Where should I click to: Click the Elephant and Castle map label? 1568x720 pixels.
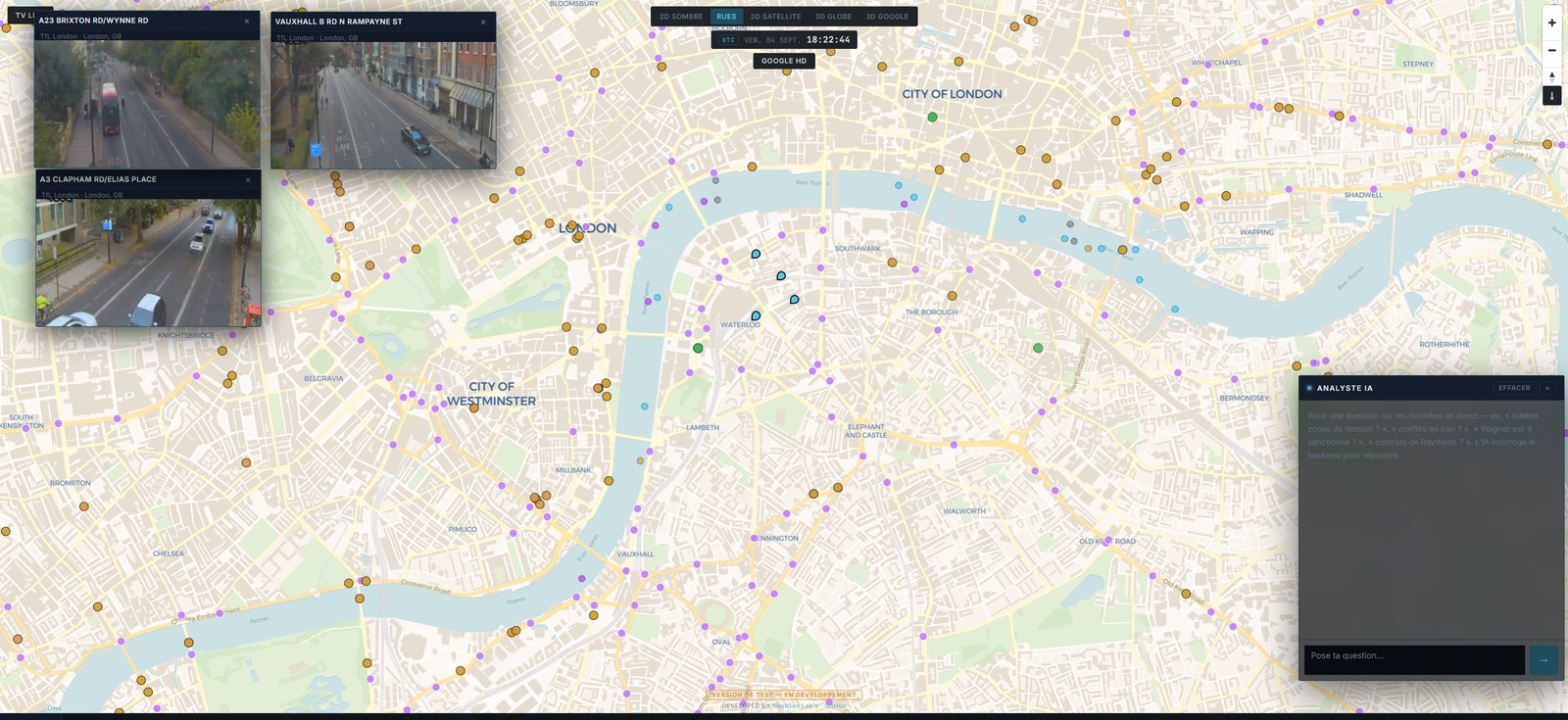coord(866,431)
